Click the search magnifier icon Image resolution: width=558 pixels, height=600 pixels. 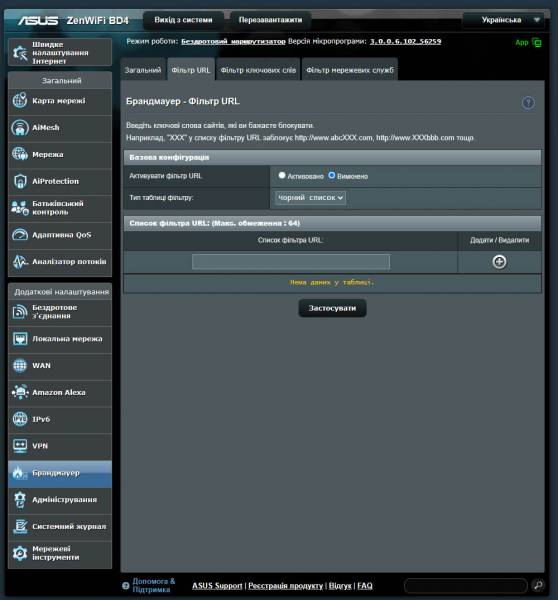pyautogui.click(x=538, y=585)
